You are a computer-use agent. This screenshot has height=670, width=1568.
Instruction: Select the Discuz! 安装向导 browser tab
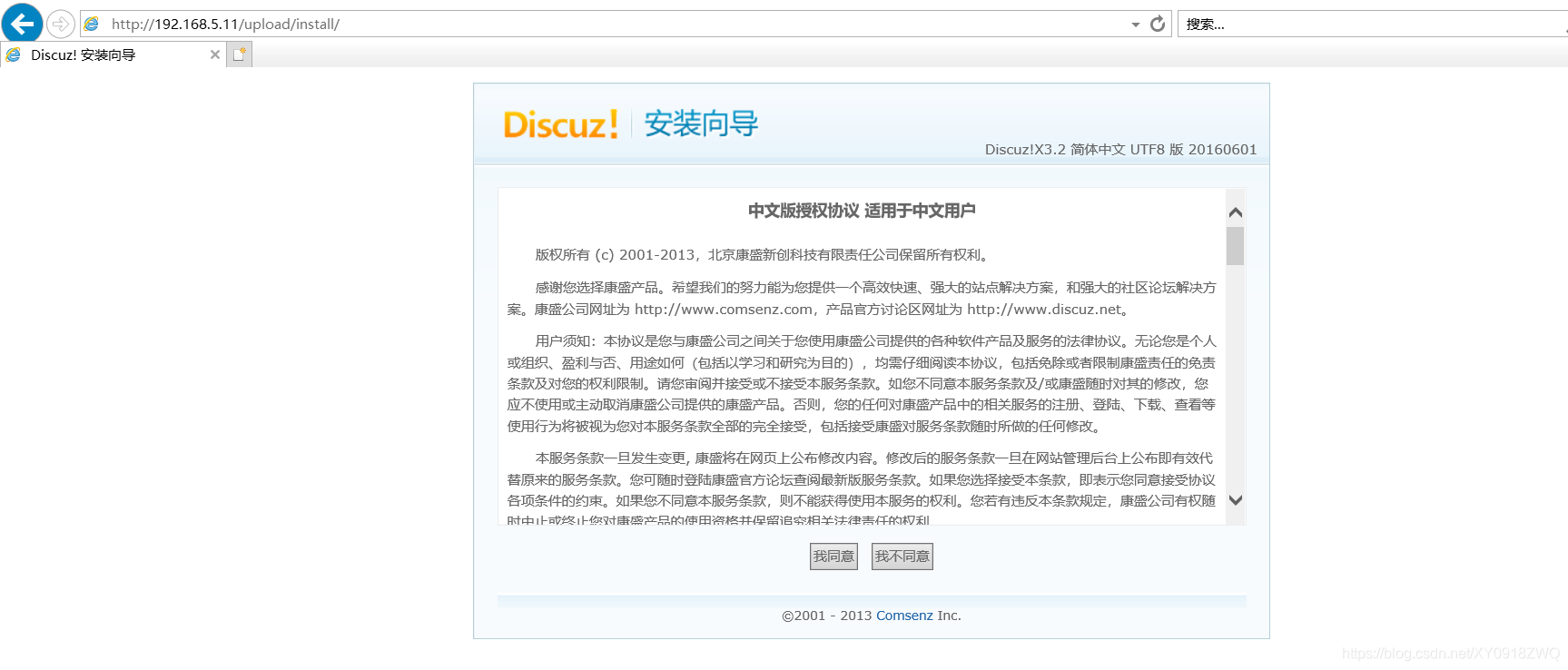[113, 54]
